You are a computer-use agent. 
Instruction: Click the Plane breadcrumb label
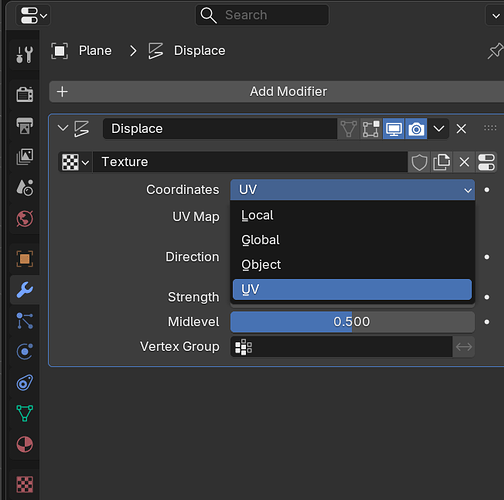click(x=95, y=51)
